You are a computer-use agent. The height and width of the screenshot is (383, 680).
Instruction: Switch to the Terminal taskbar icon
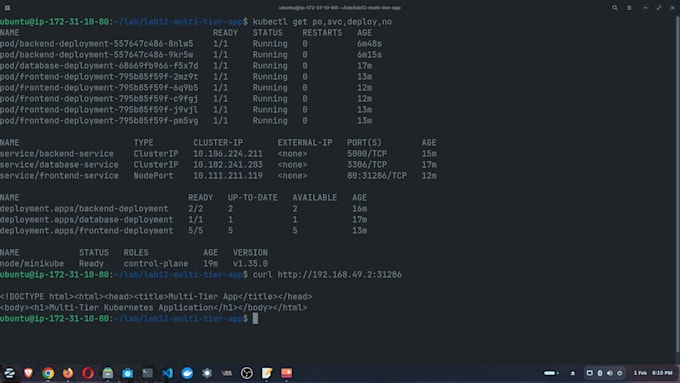click(147, 373)
